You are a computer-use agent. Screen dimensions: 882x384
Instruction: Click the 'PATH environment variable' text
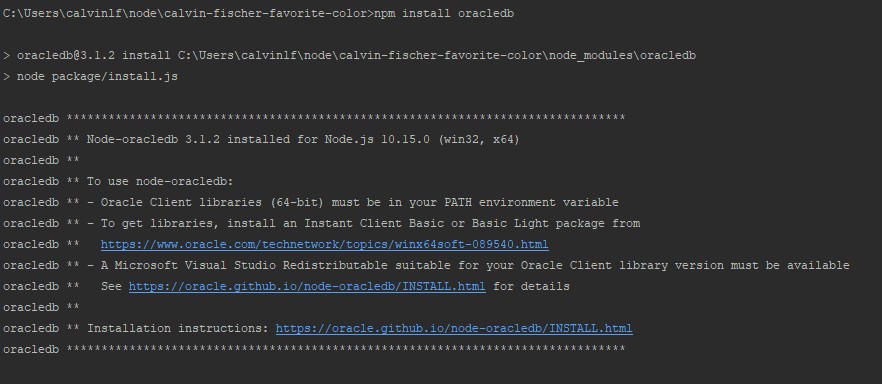[x=531, y=202]
